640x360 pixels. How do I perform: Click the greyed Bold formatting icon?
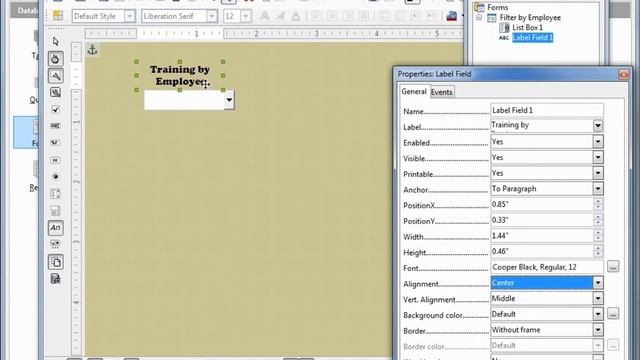coord(265,16)
